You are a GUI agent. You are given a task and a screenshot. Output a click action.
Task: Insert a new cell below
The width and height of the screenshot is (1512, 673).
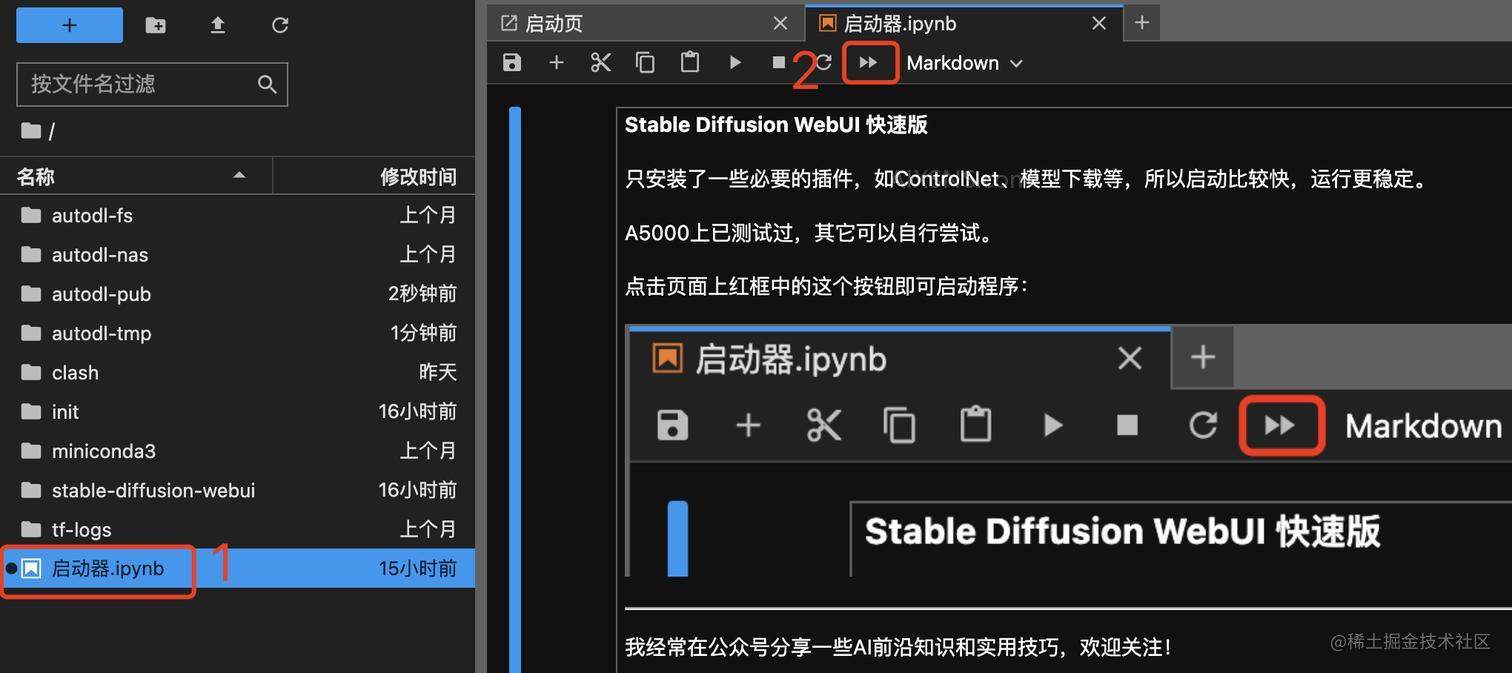tap(556, 62)
